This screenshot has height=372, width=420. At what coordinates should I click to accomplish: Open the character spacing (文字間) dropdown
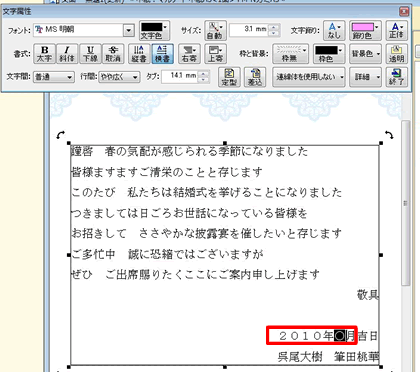[53, 77]
